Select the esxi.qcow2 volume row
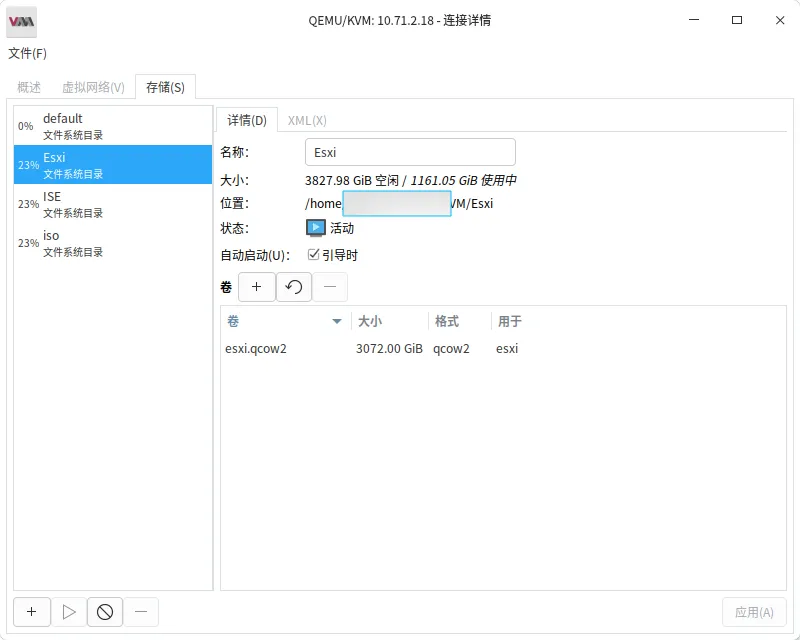The height and width of the screenshot is (640, 800). coord(503,349)
